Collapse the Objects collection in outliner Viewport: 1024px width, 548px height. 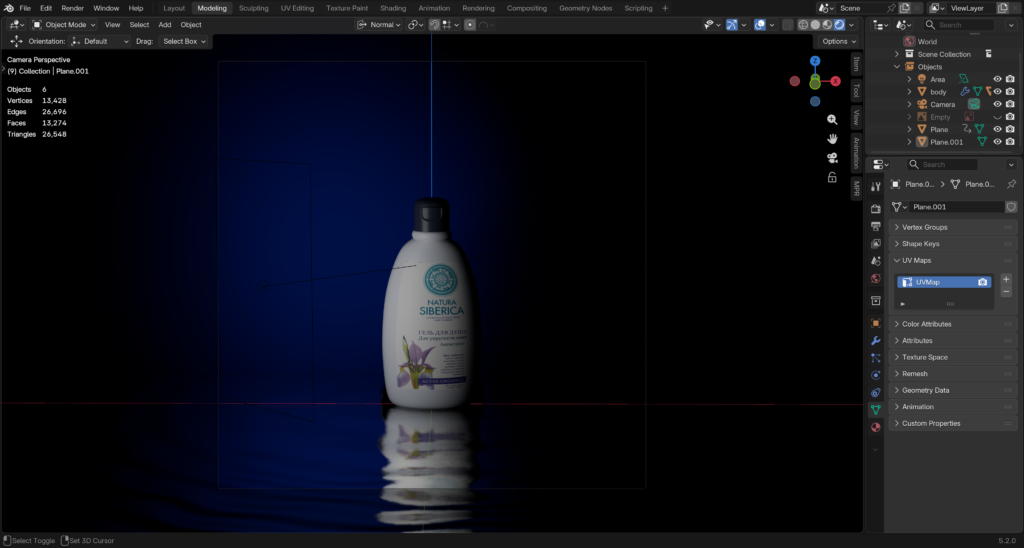[897, 67]
